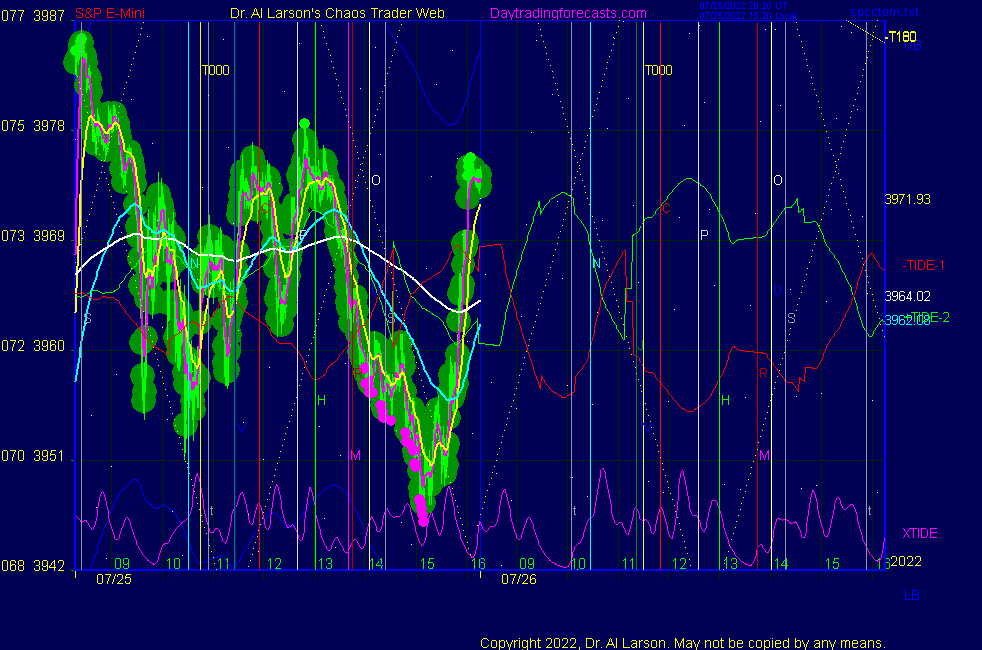This screenshot has width=982, height=650.
Task: Click the yellow '-T180' line label
Action: [x=902, y=37]
